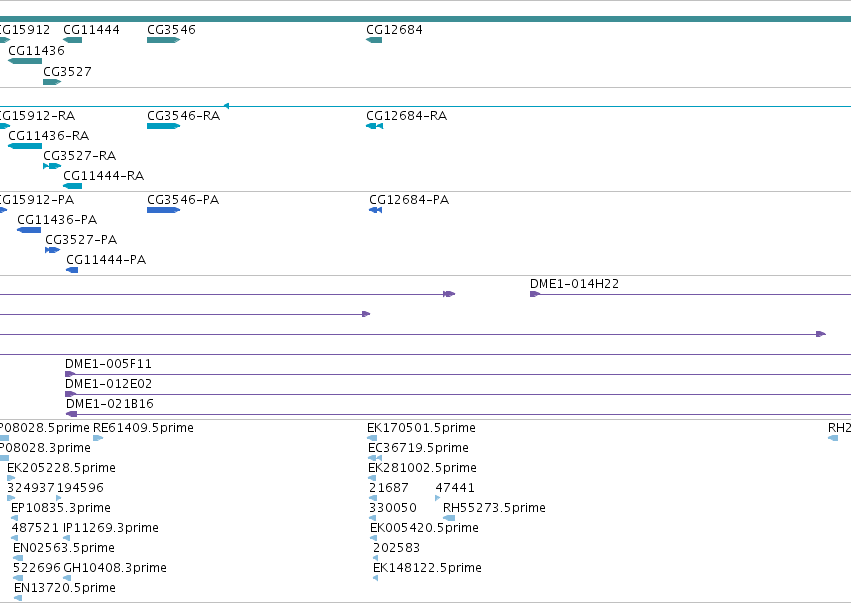Screen dimensions: 851x603
Task: Click the 522696 feature label
Action: tap(36, 568)
